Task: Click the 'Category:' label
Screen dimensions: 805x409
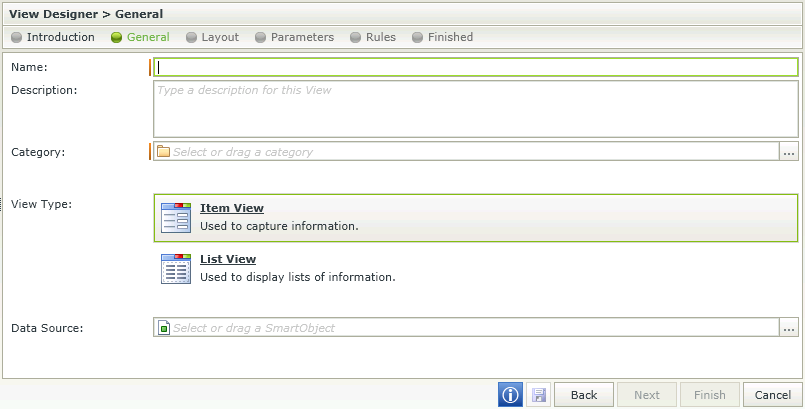Action: [39, 152]
